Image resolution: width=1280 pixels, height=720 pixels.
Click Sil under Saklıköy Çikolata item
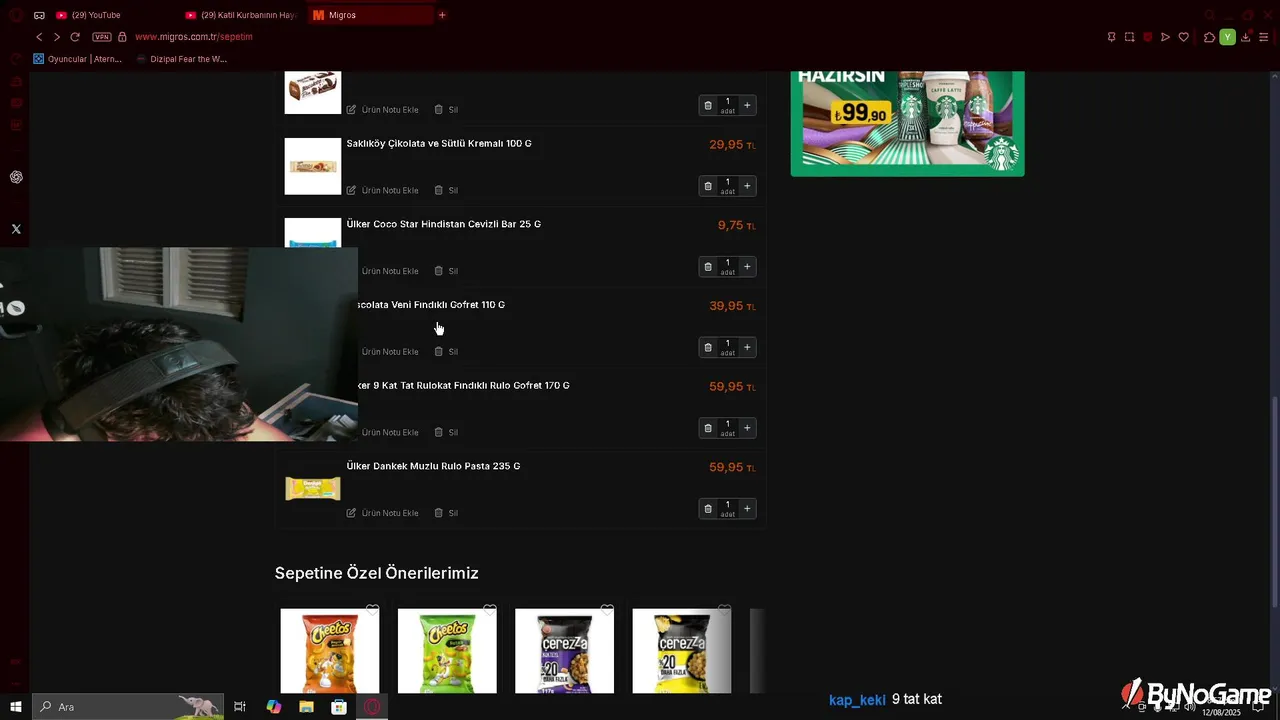[x=446, y=190]
